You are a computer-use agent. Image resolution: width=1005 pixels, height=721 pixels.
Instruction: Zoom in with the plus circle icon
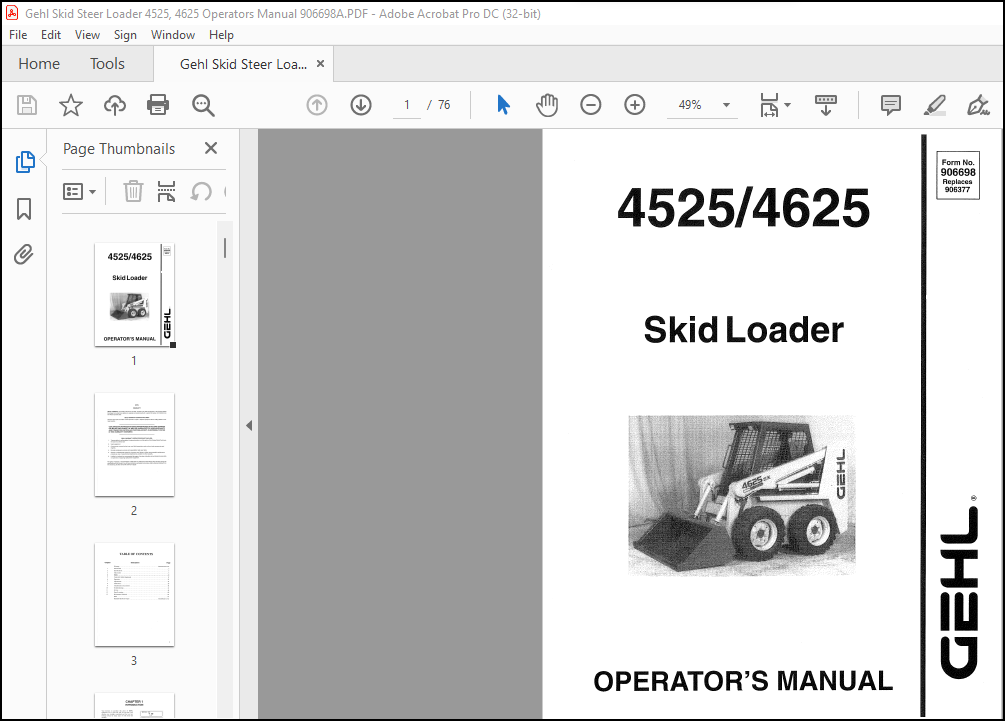click(635, 104)
